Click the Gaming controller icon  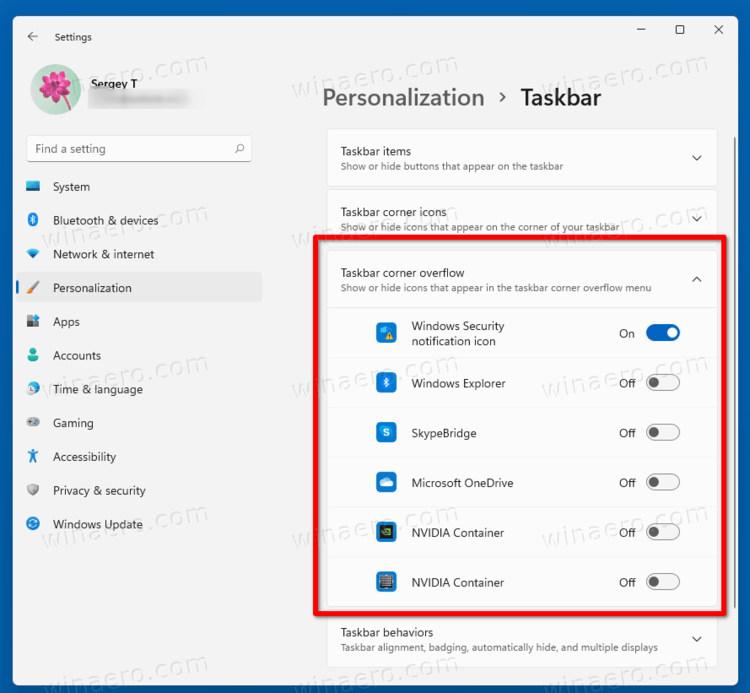(33, 422)
